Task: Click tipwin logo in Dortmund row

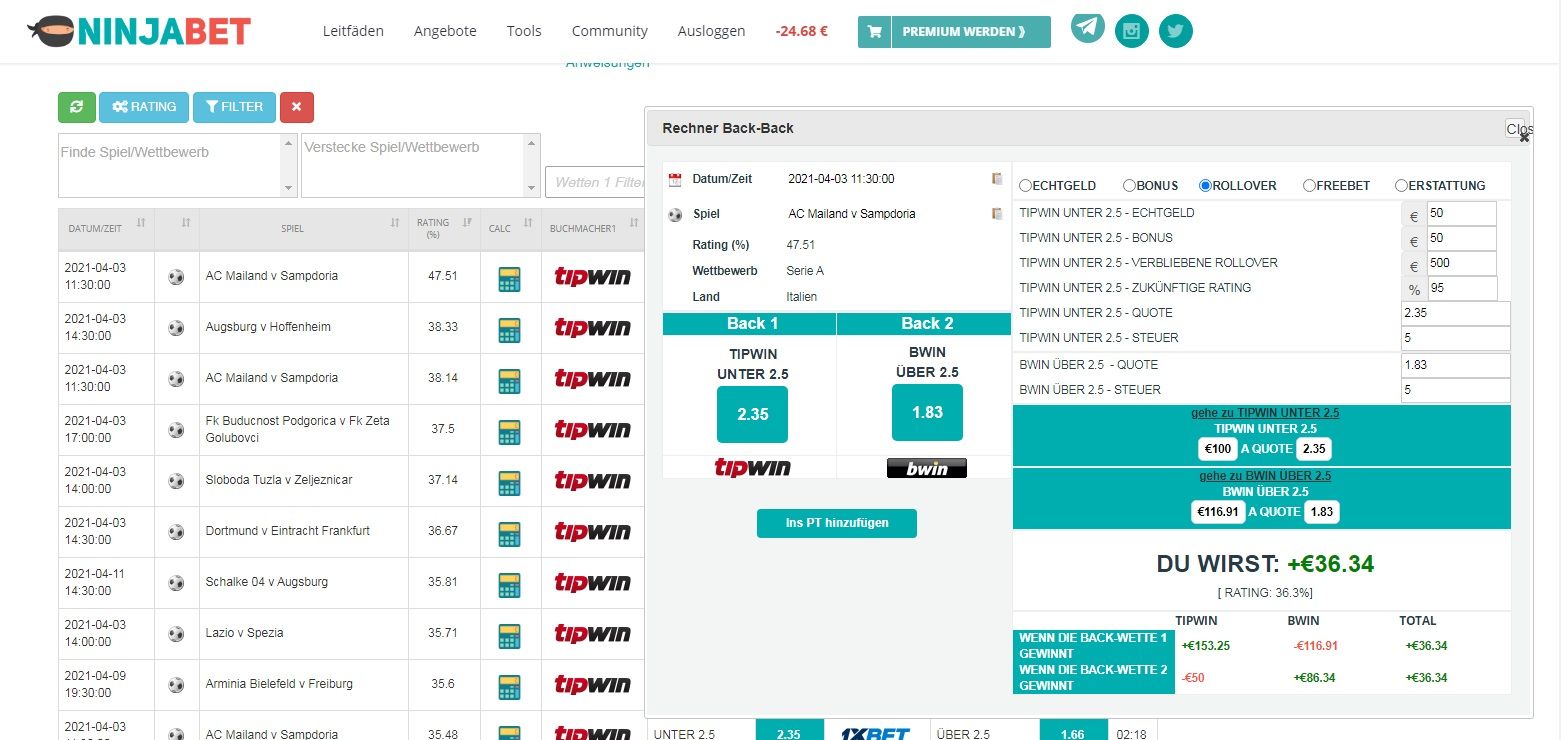Action: coord(593,531)
